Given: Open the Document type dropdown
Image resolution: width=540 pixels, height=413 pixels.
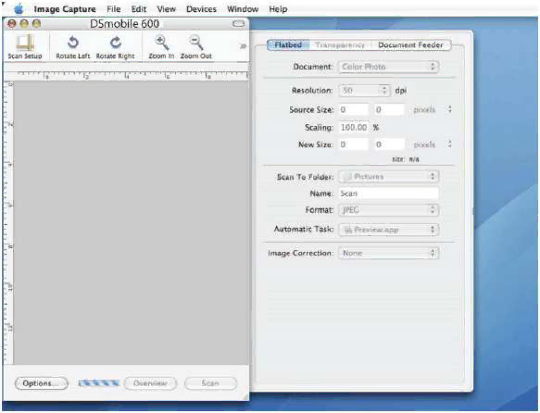Looking at the screenshot, I should click(388, 66).
